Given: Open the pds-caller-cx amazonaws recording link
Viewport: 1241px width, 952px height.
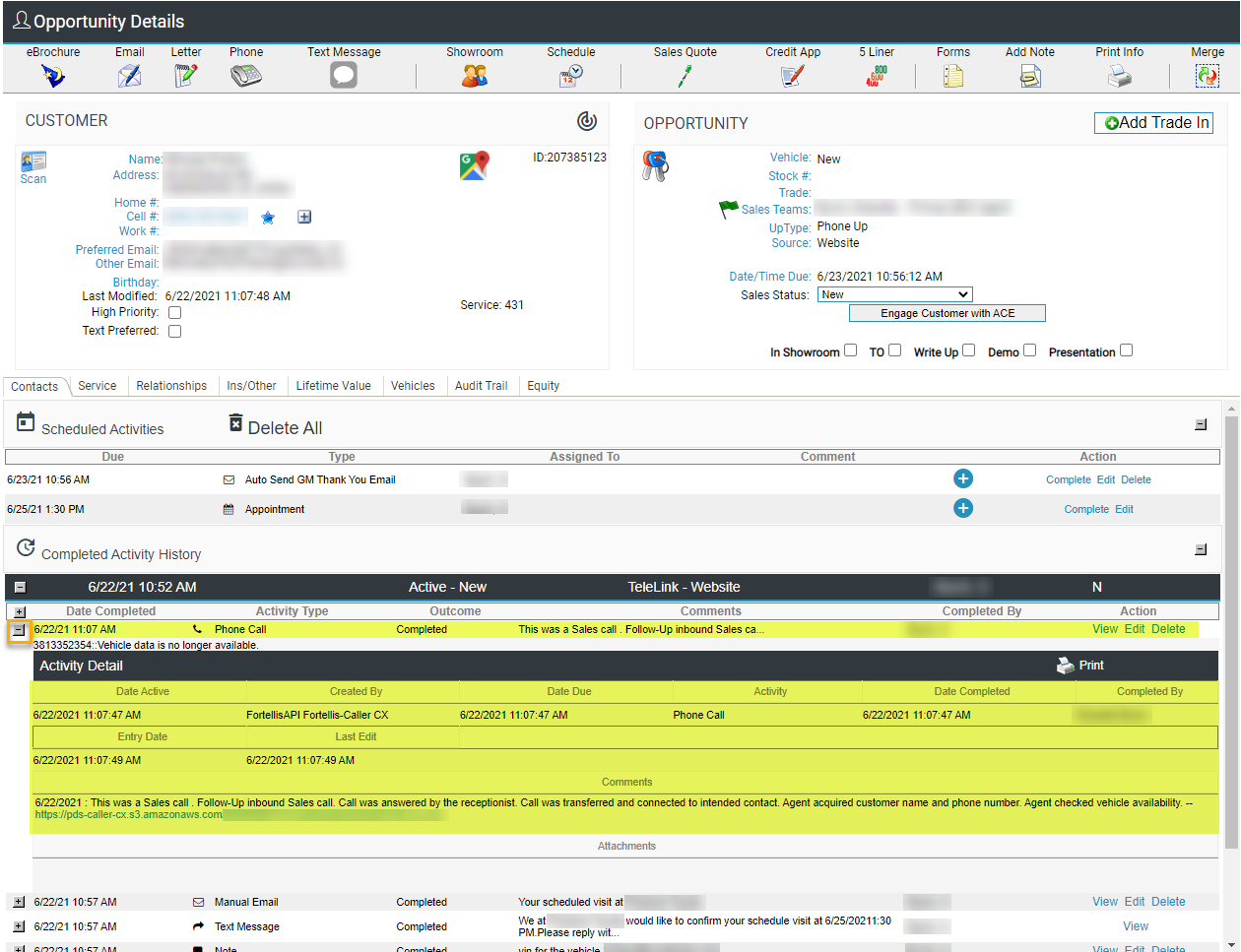Looking at the screenshot, I should (x=129, y=815).
